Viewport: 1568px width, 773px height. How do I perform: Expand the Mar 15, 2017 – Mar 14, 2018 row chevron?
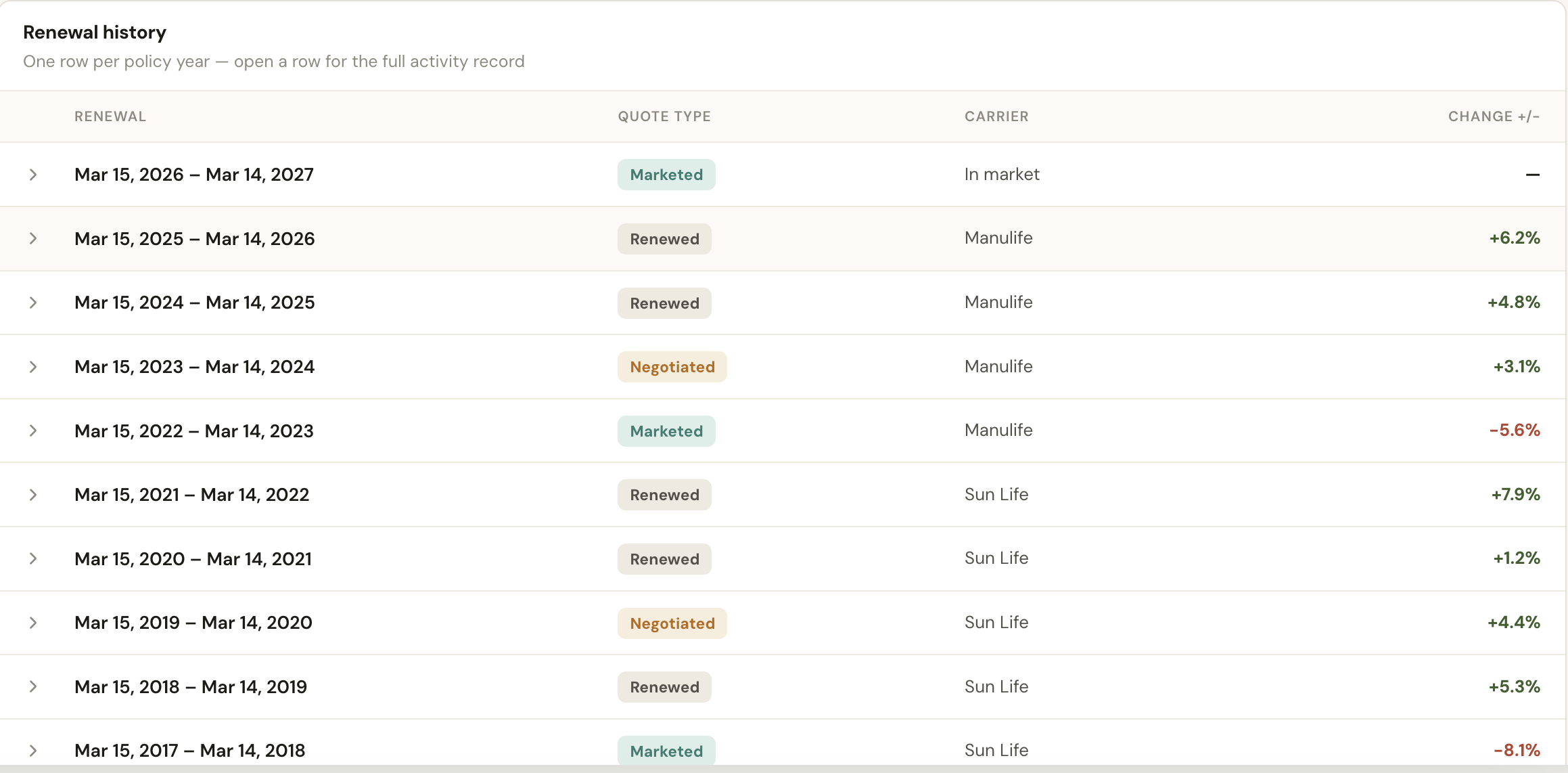coord(32,751)
